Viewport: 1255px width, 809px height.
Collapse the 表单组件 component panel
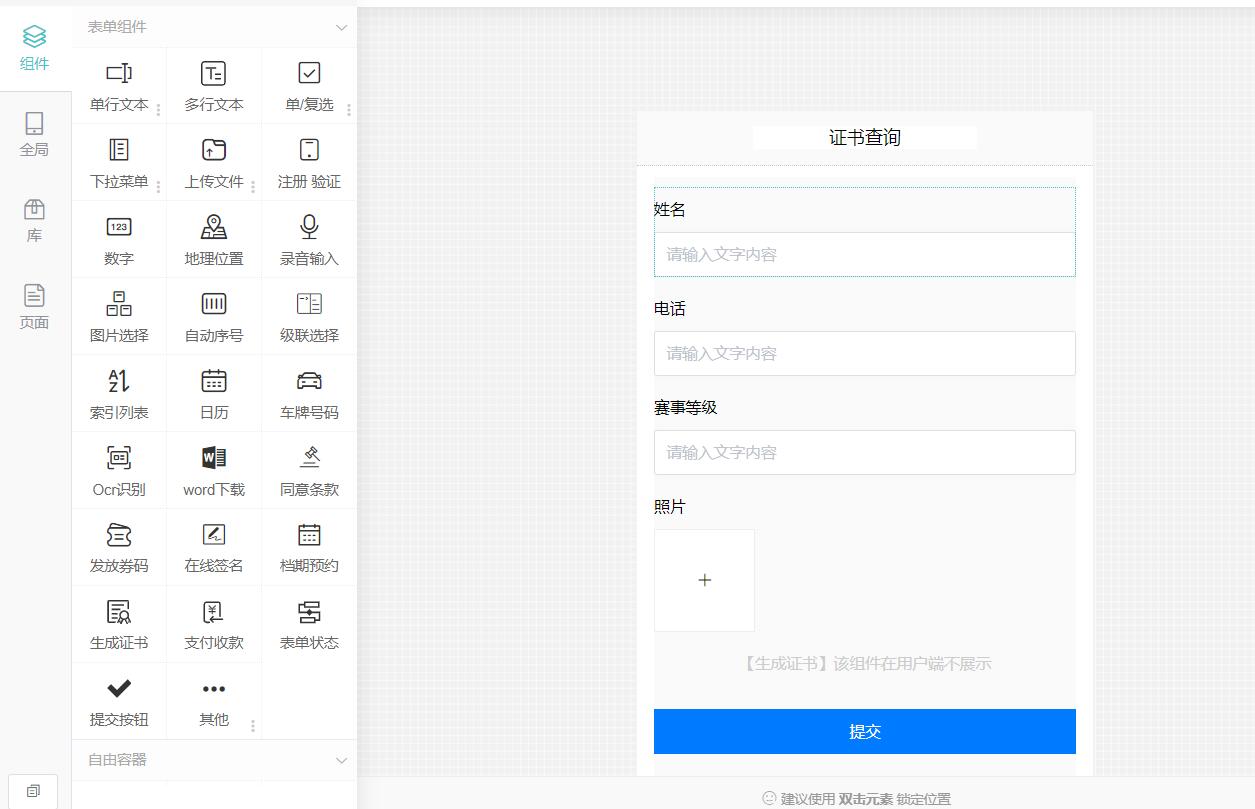click(340, 27)
